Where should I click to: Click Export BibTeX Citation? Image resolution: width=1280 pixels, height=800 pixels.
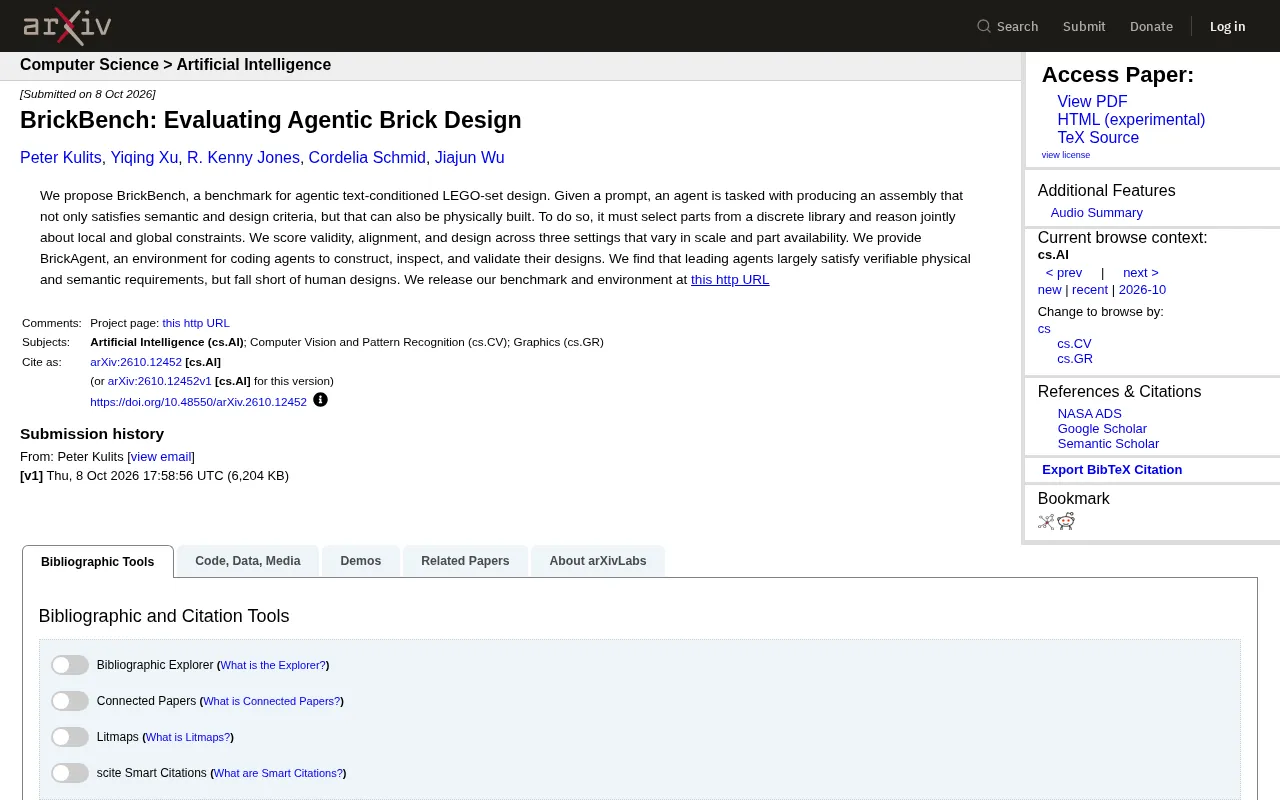coord(1112,470)
